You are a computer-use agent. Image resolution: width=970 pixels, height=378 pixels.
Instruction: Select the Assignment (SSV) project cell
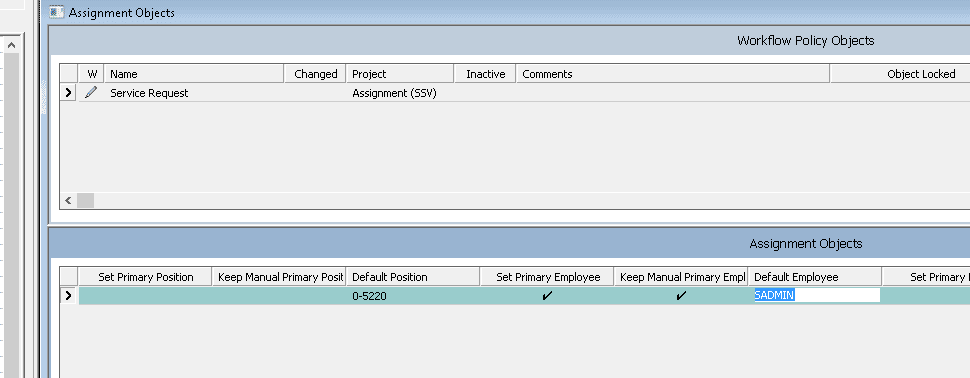pyautogui.click(x=400, y=93)
